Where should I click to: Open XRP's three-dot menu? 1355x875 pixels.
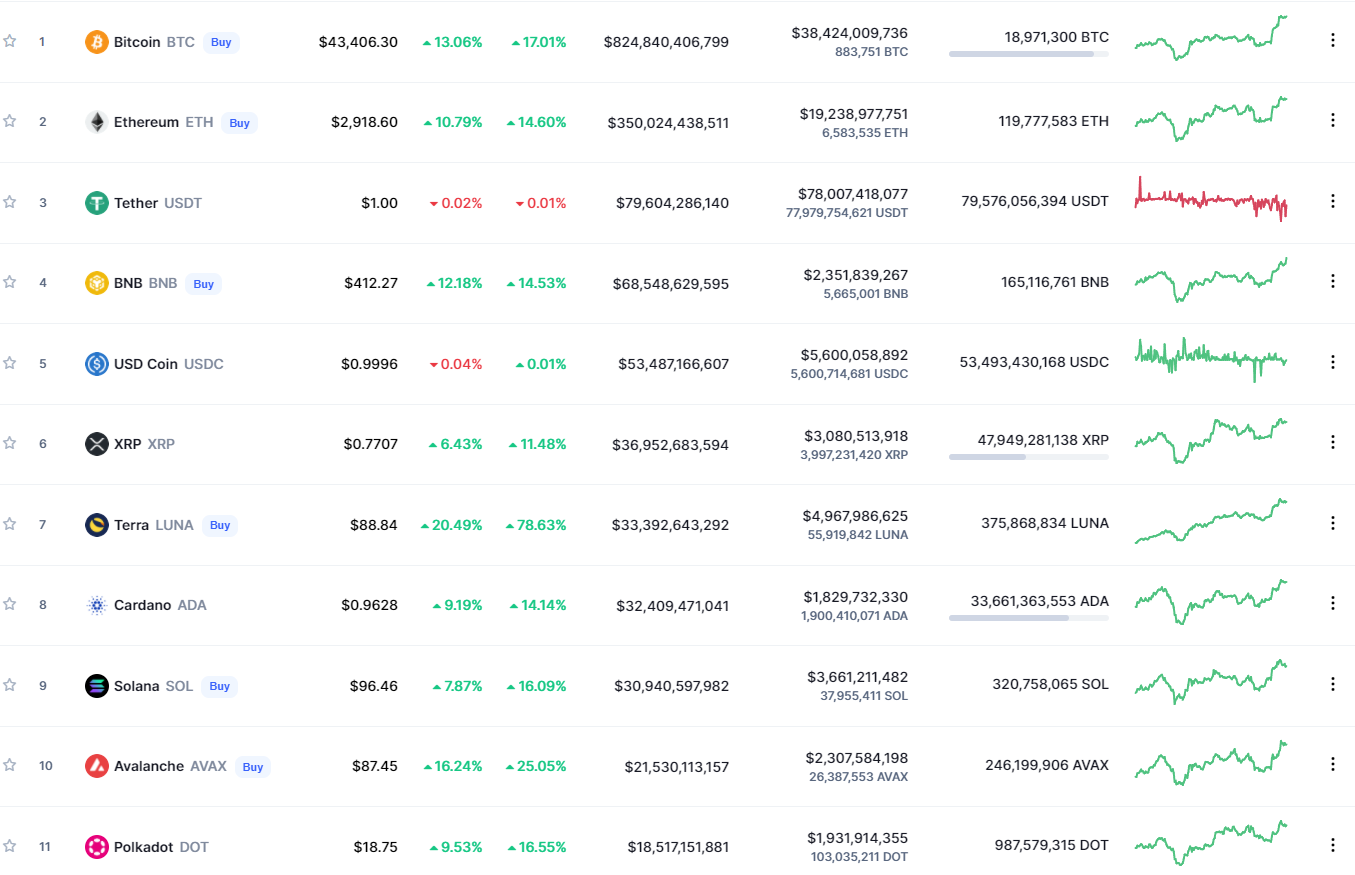pos(1332,442)
